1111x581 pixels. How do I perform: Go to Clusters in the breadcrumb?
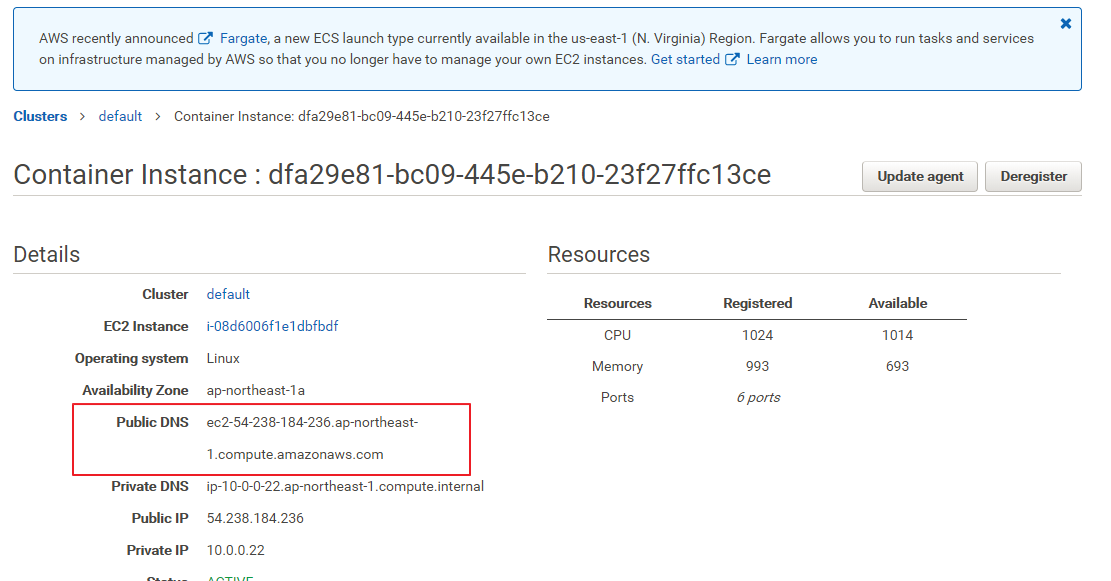point(40,116)
